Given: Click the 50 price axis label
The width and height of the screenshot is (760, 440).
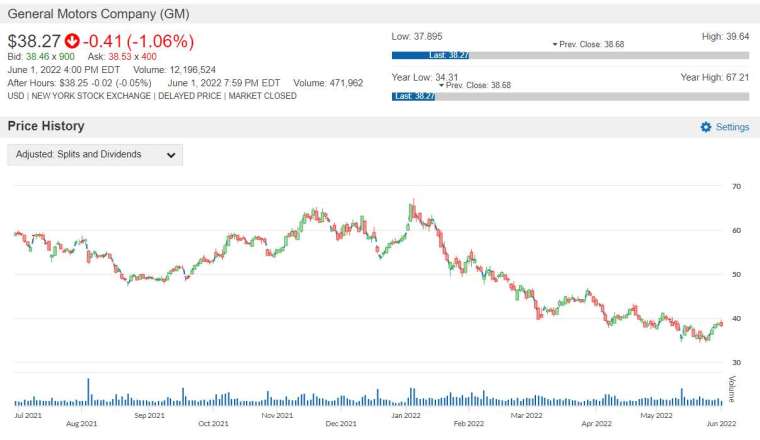Looking at the screenshot, I should (736, 274).
